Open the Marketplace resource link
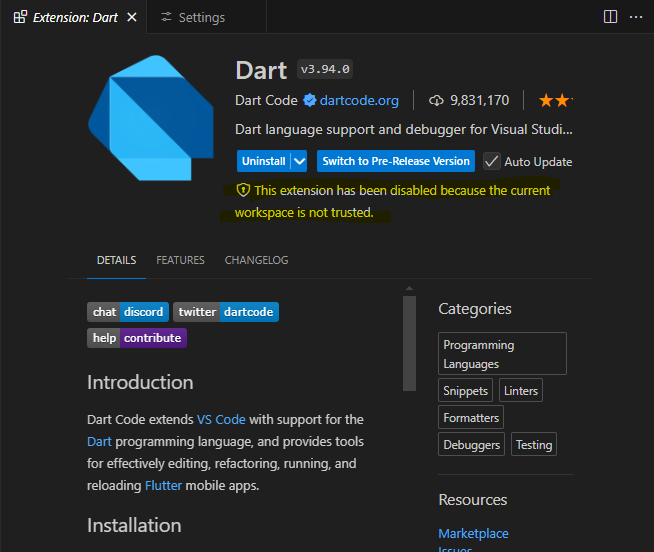The image size is (654, 552). (473, 534)
